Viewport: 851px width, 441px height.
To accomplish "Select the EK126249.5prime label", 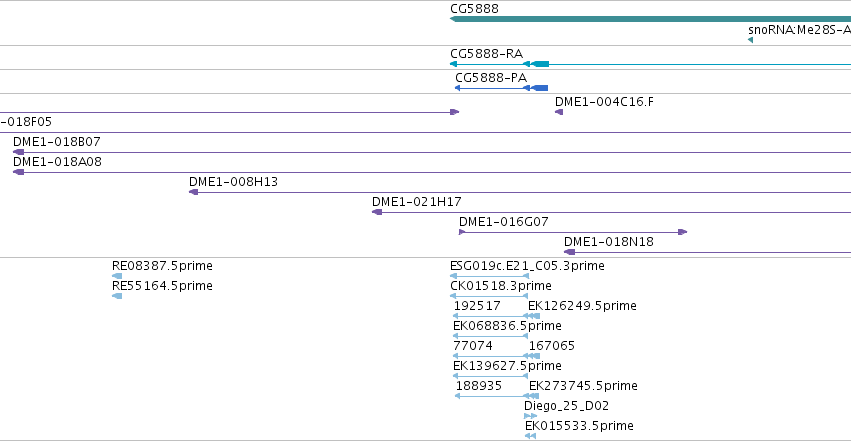I will pyautogui.click(x=582, y=306).
